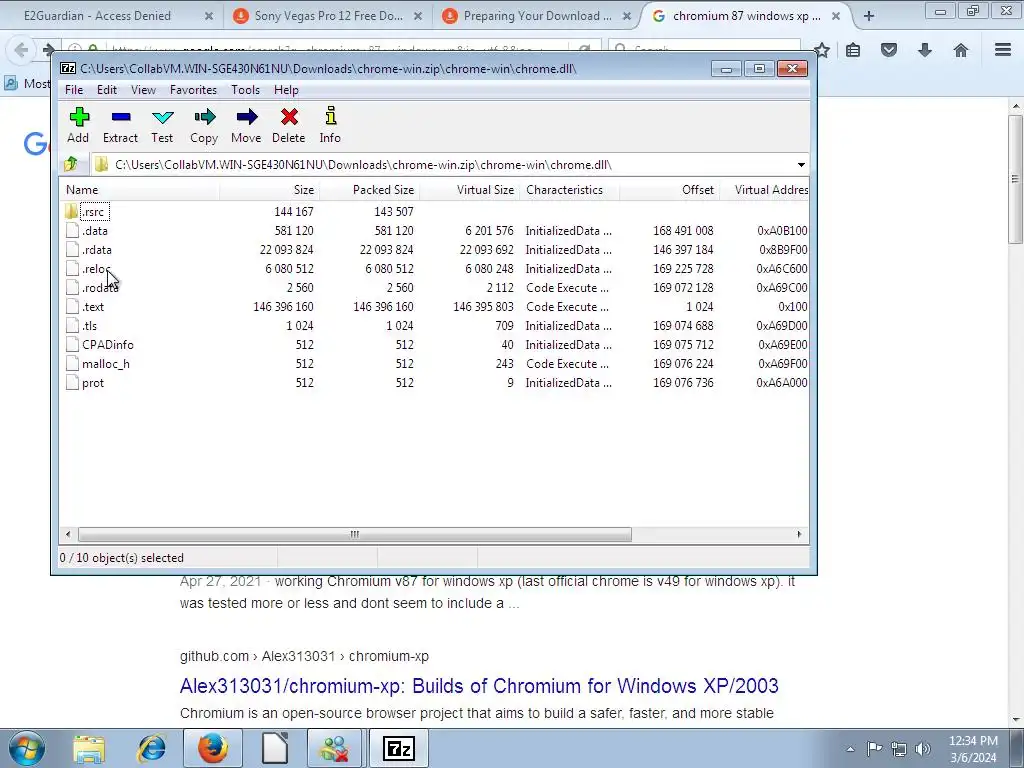
Task: Show hidden tray icons arrow
Action: click(x=850, y=749)
